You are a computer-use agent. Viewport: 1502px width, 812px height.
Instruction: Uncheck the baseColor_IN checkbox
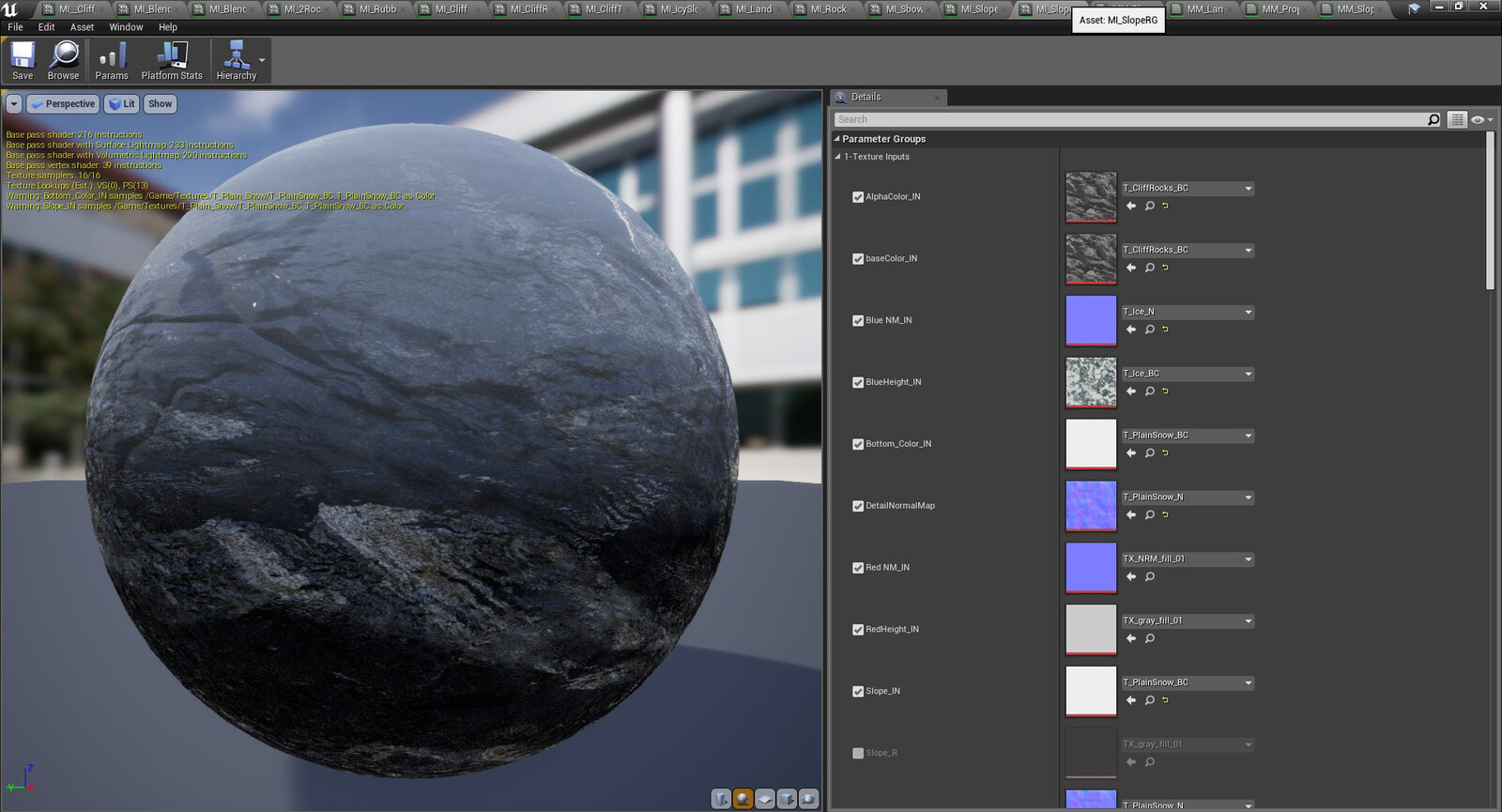858,259
